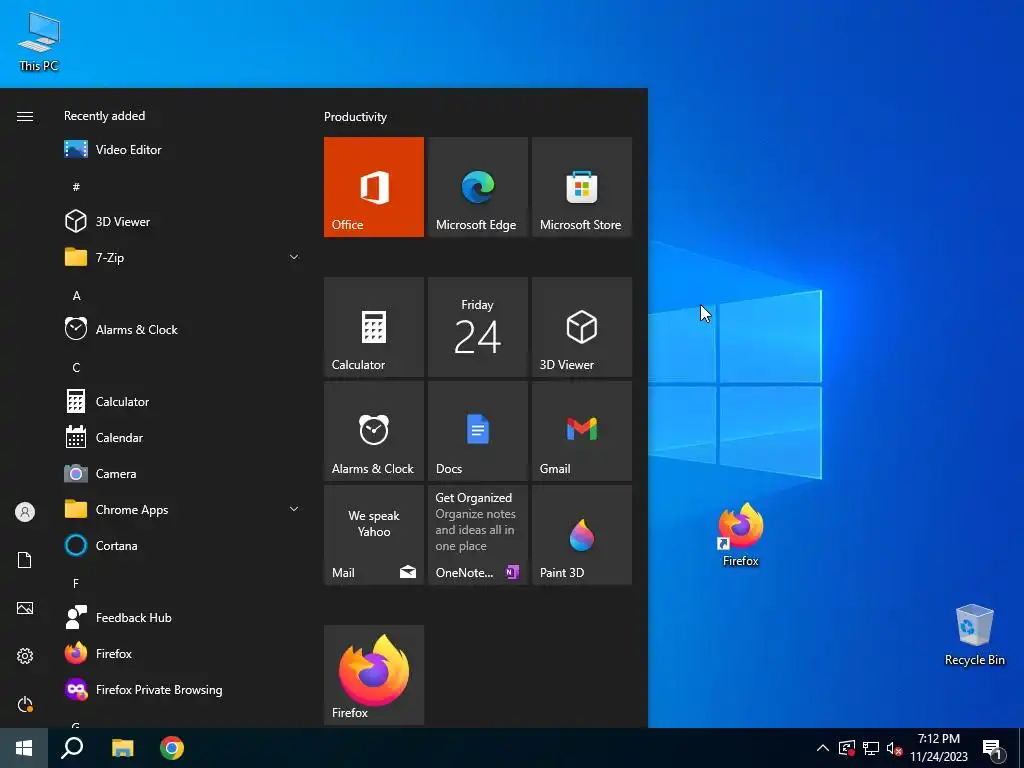Open Video Editor from the app list
Screen dimensions: 1024x768
[183, 150]
